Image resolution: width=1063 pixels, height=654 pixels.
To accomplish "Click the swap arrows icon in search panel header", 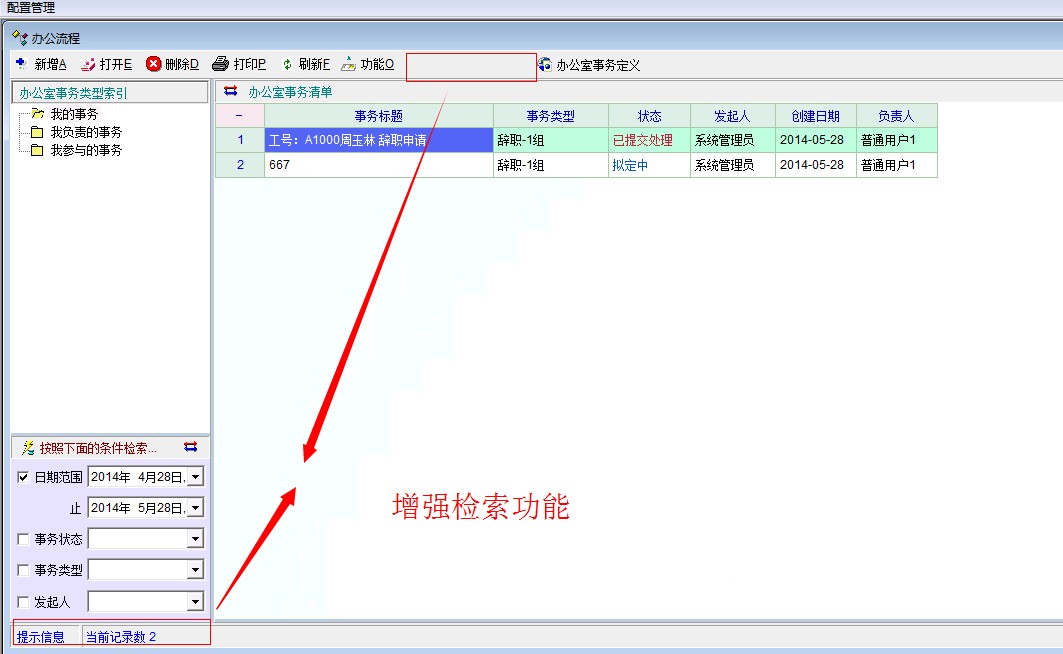I will pyautogui.click(x=191, y=447).
